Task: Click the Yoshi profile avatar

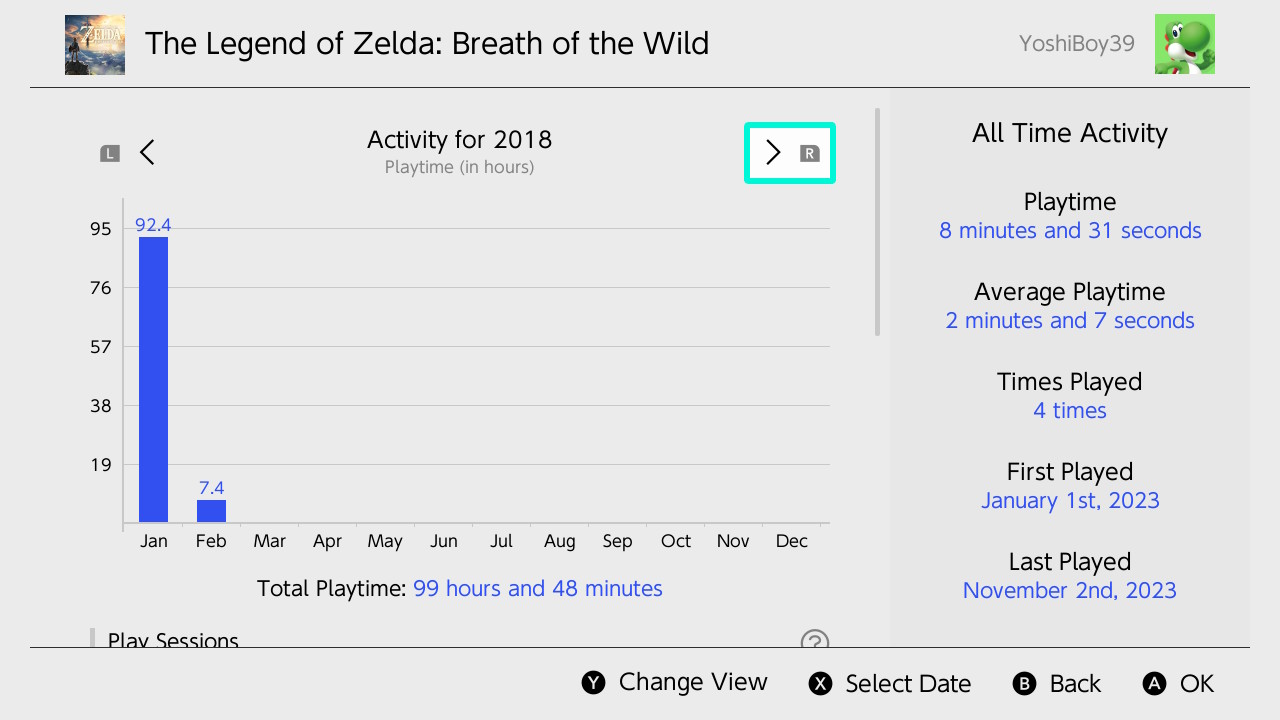Action: pyautogui.click(x=1184, y=44)
